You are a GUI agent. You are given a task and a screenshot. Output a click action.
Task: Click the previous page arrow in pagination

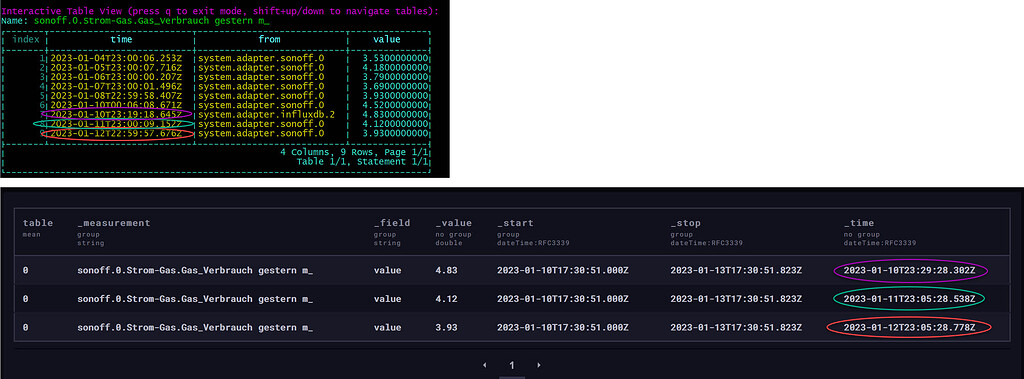tap(484, 365)
